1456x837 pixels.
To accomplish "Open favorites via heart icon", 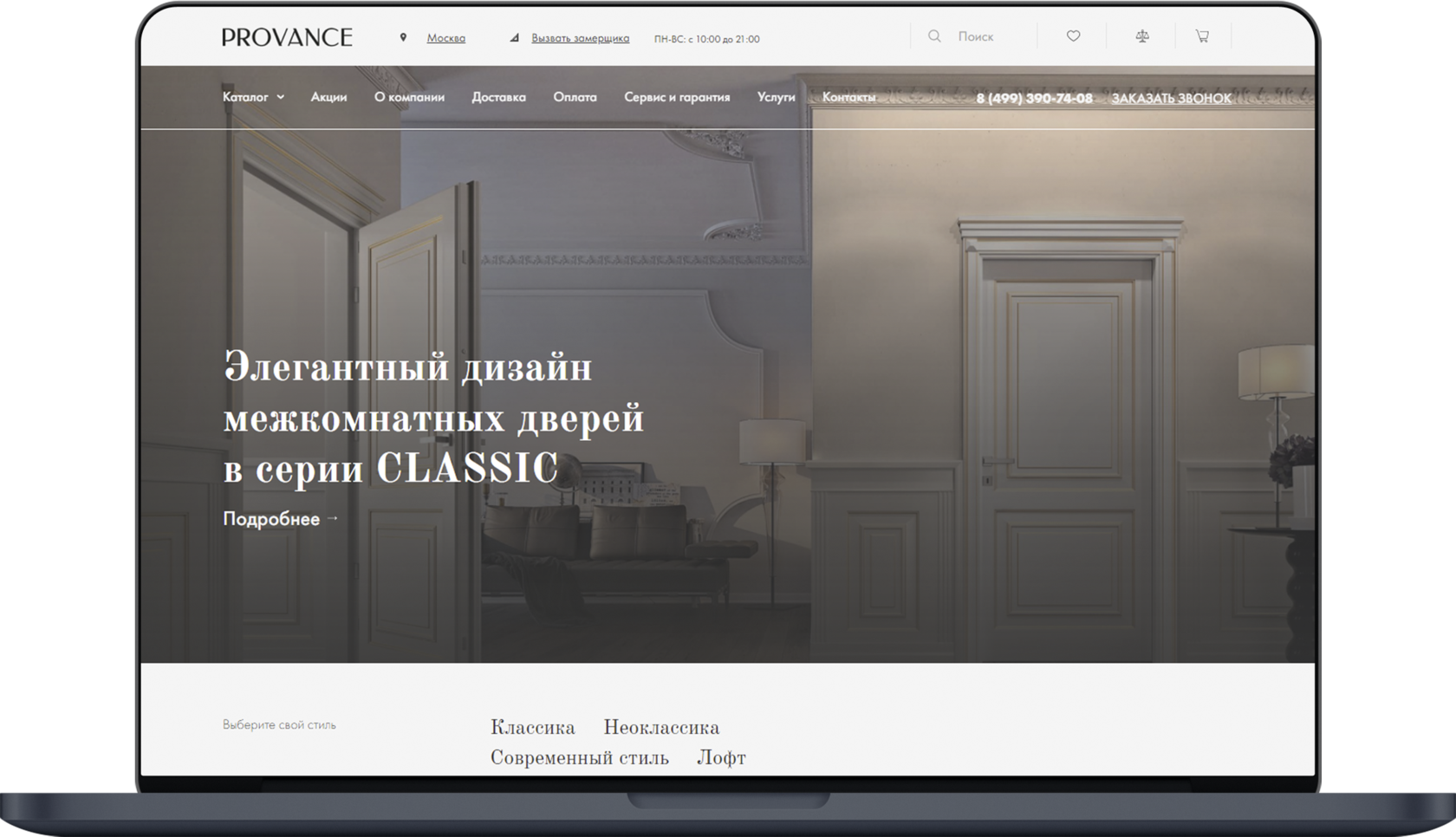I will coord(1073,36).
